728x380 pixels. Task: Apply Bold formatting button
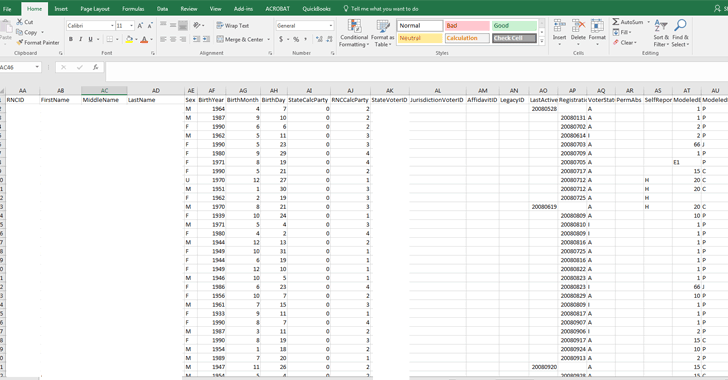click(71, 39)
